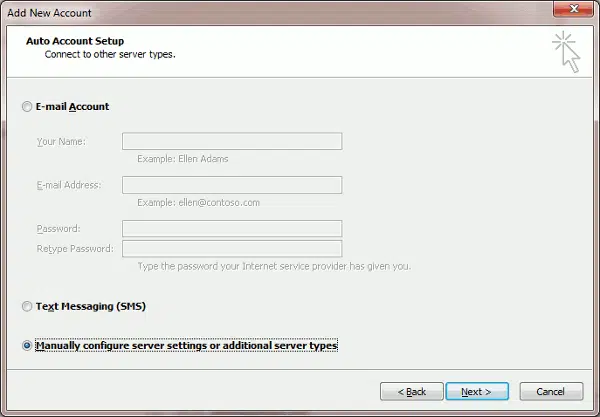Screen dimensions: 600x417
Task: Click the "Retype Password:" label
Action: (75, 249)
